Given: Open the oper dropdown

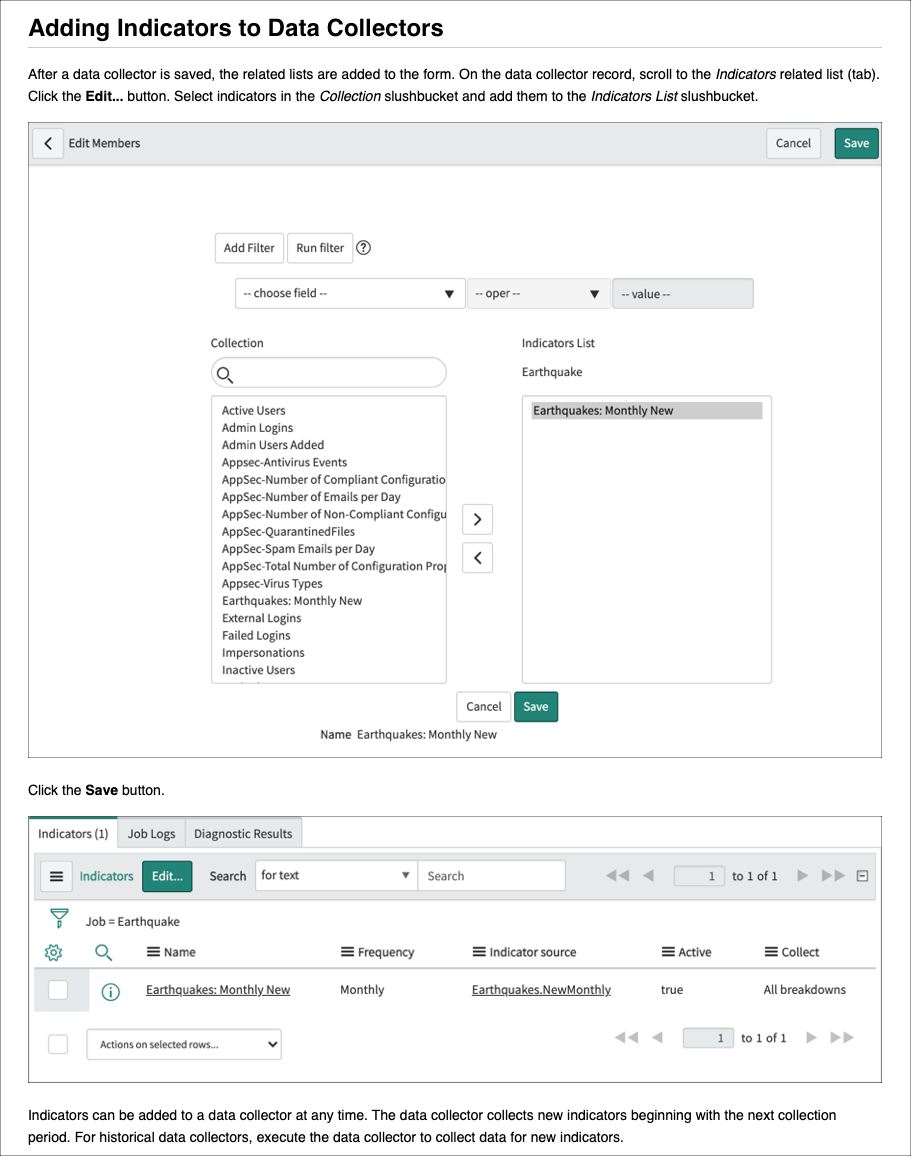Looking at the screenshot, I should tap(538, 293).
